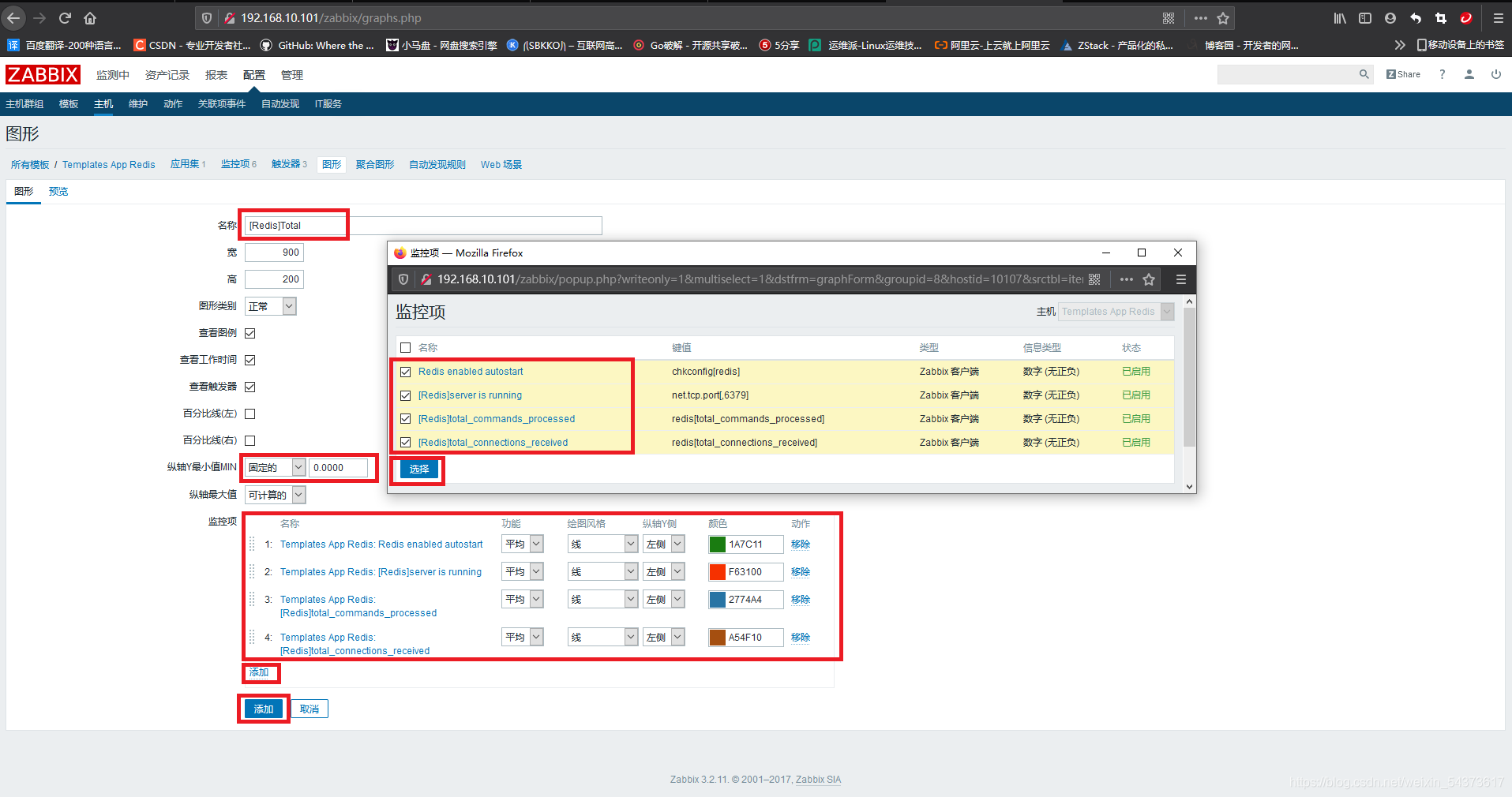This screenshot has width=1512, height=797.
Task: Go to the 自动发现 submenu
Action: coord(280,104)
